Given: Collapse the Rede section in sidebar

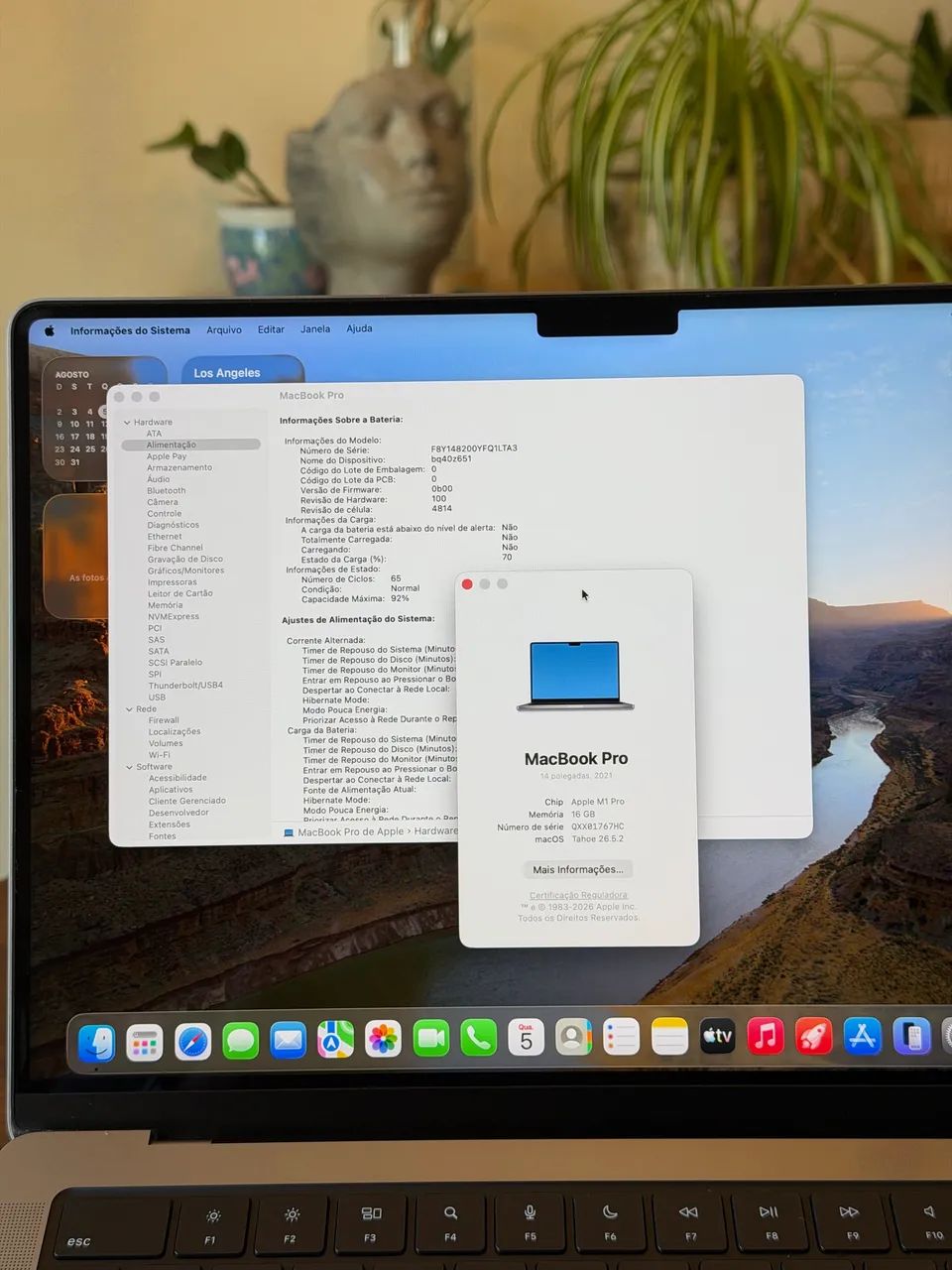Looking at the screenshot, I should 129,709.
